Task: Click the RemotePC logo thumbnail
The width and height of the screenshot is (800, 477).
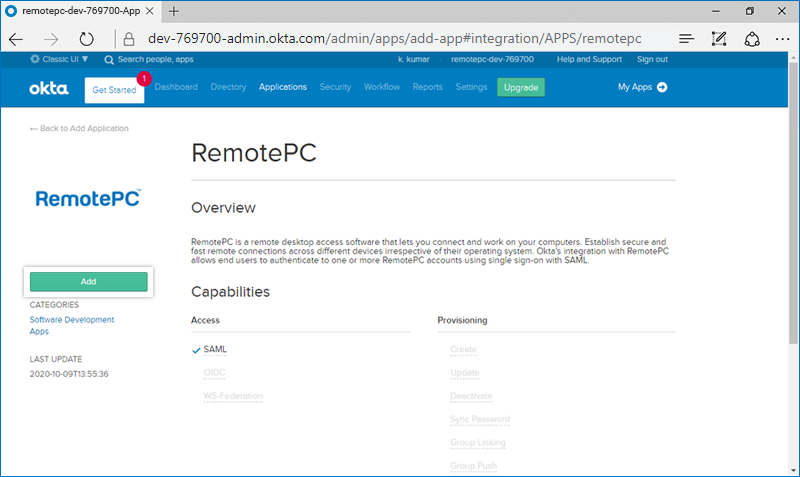Action: pos(88,198)
